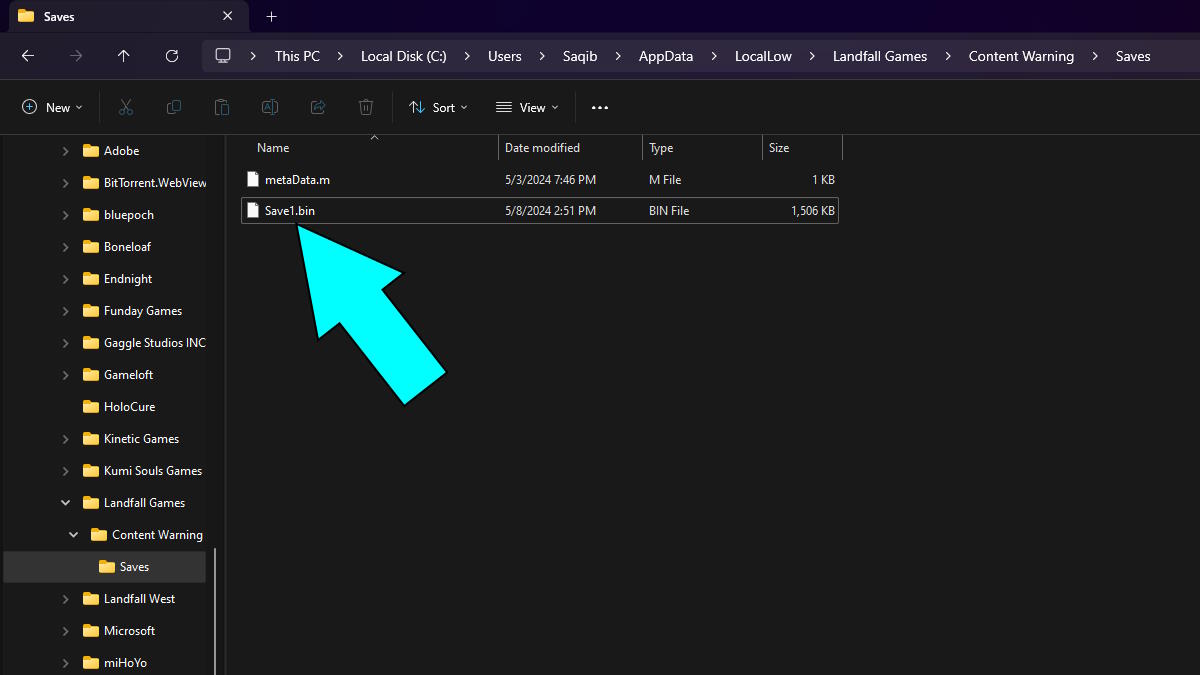Go to This PC in the address bar
Screen dimensions: 1200x675
click(296, 56)
